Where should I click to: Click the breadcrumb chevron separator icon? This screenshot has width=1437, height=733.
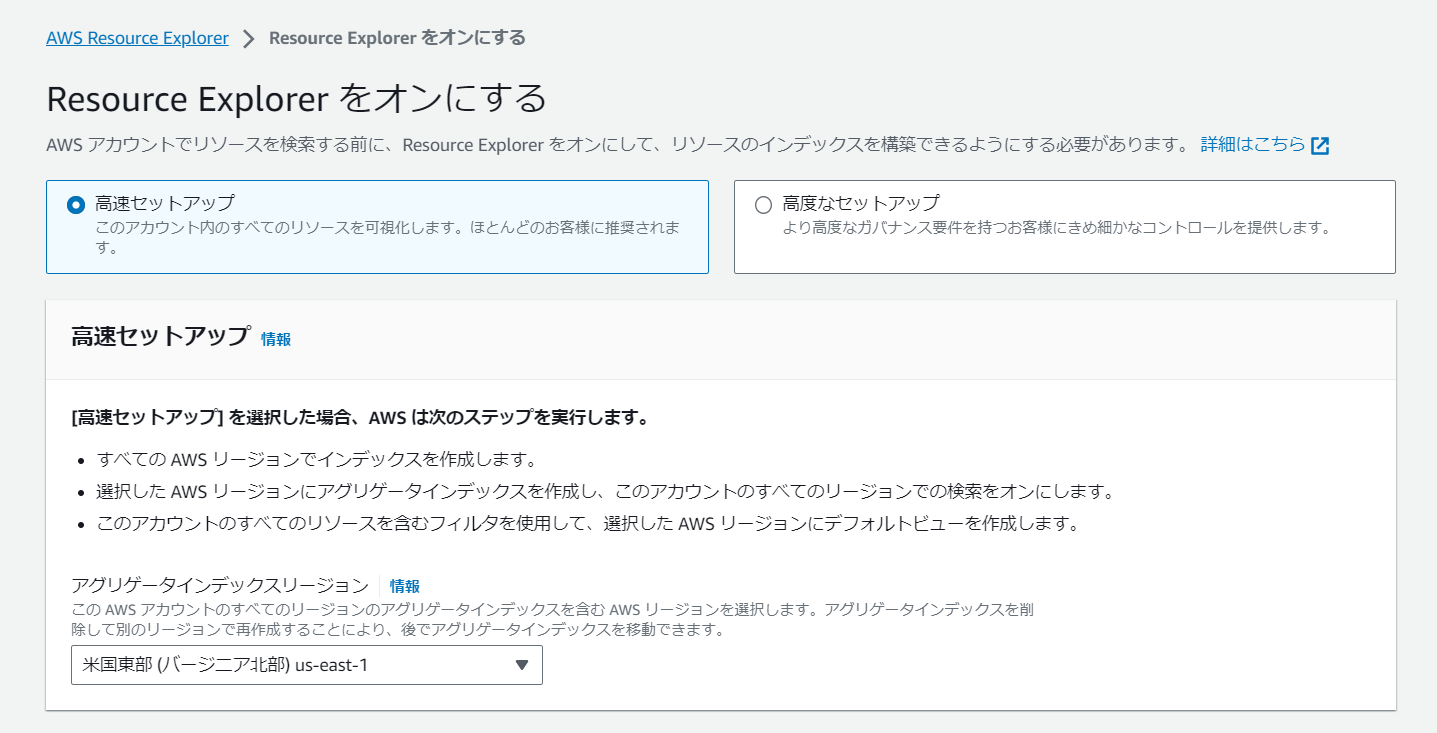tap(249, 39)
